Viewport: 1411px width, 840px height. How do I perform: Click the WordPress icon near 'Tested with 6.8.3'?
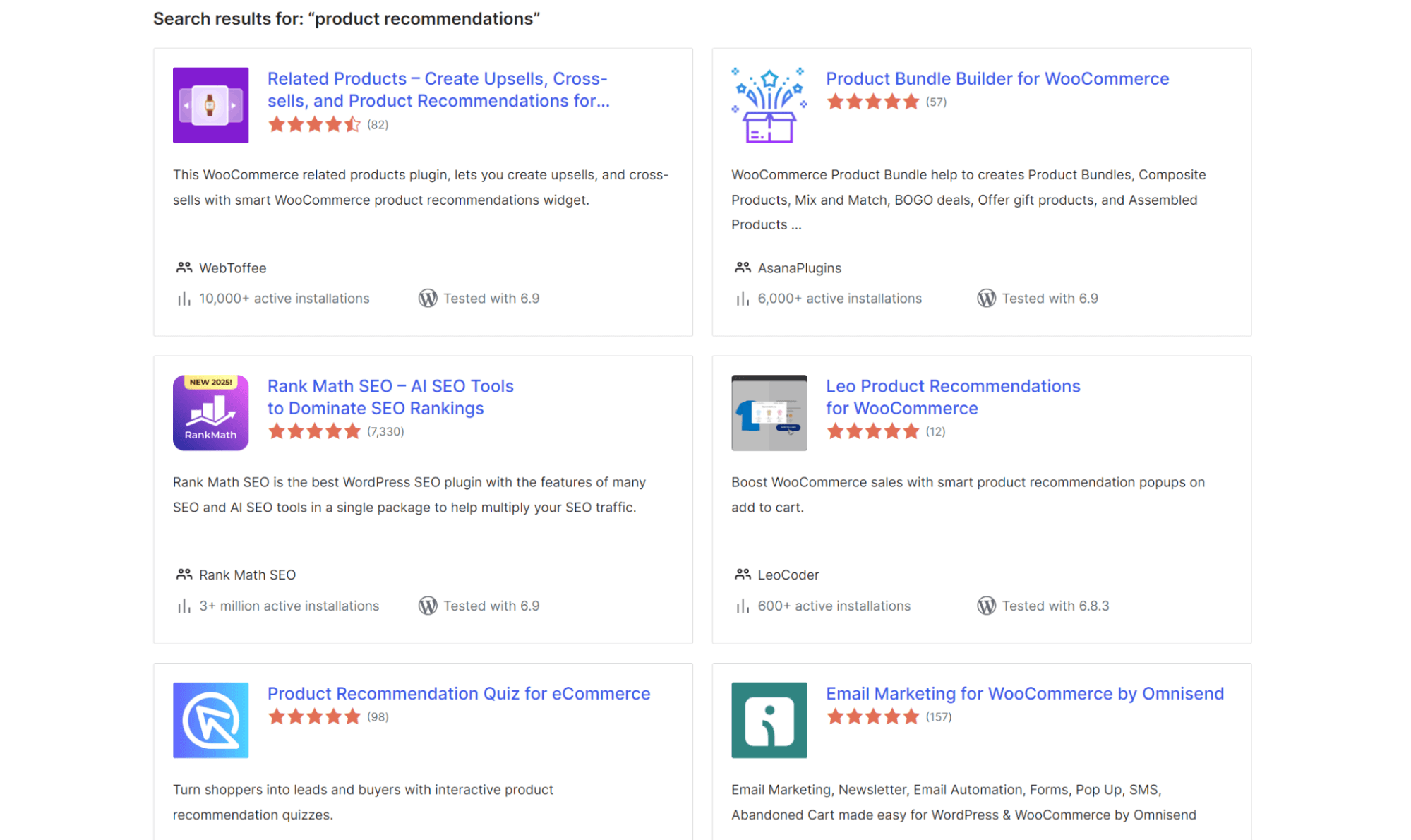click(x=986, y=606)
